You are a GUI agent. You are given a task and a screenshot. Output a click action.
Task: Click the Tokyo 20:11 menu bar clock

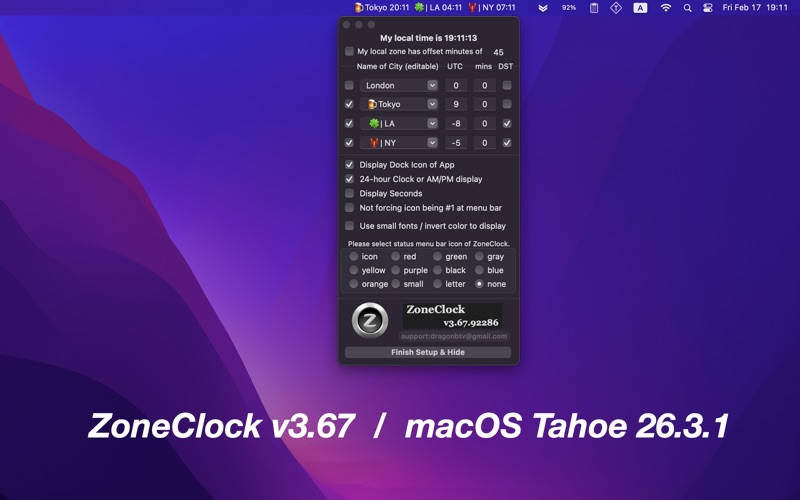tap(382, 8)
